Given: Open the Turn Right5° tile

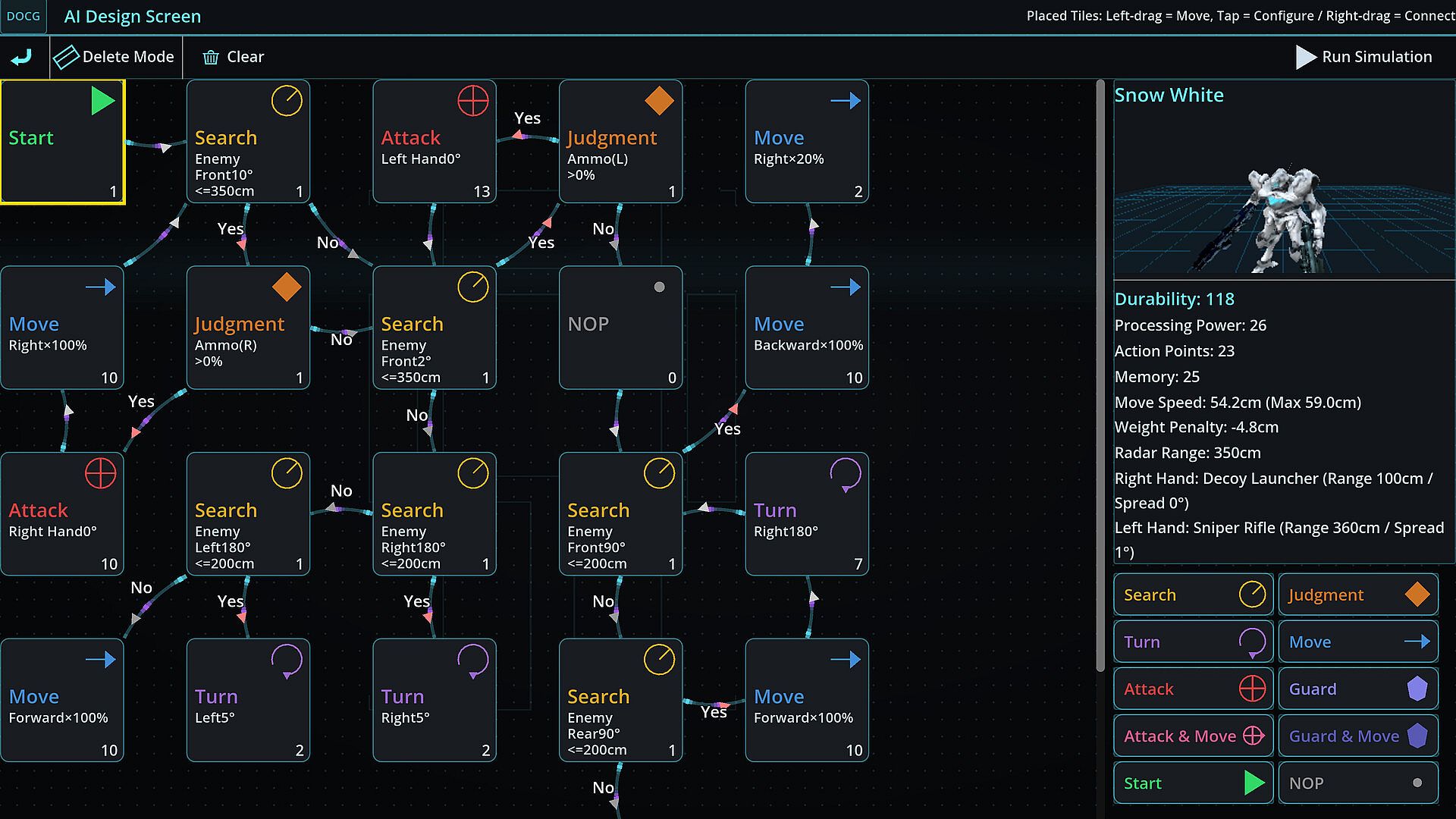Looking at the screenshot, I should tap(435, 701).
